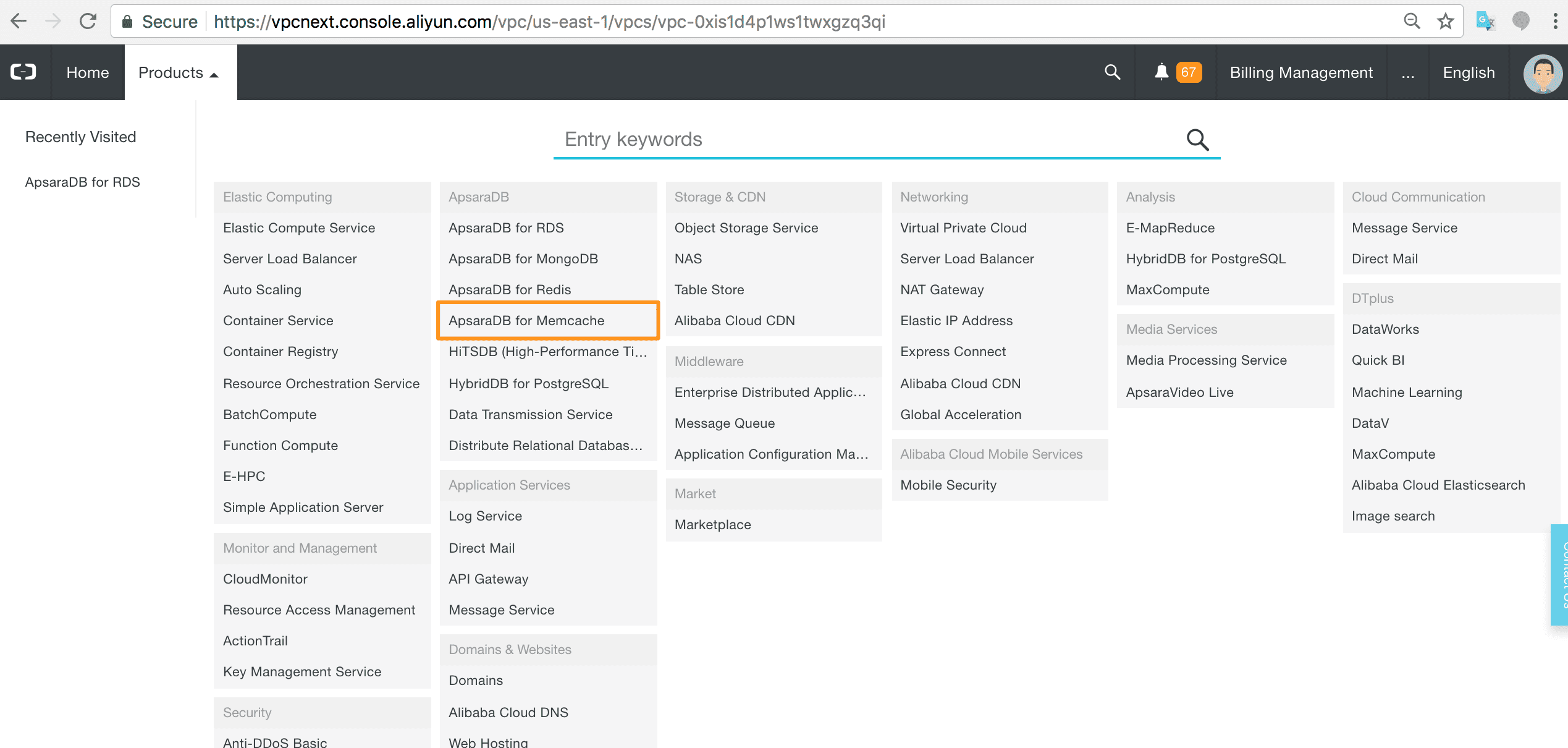Open Elastic Compute Service

(x=299, y=227)
